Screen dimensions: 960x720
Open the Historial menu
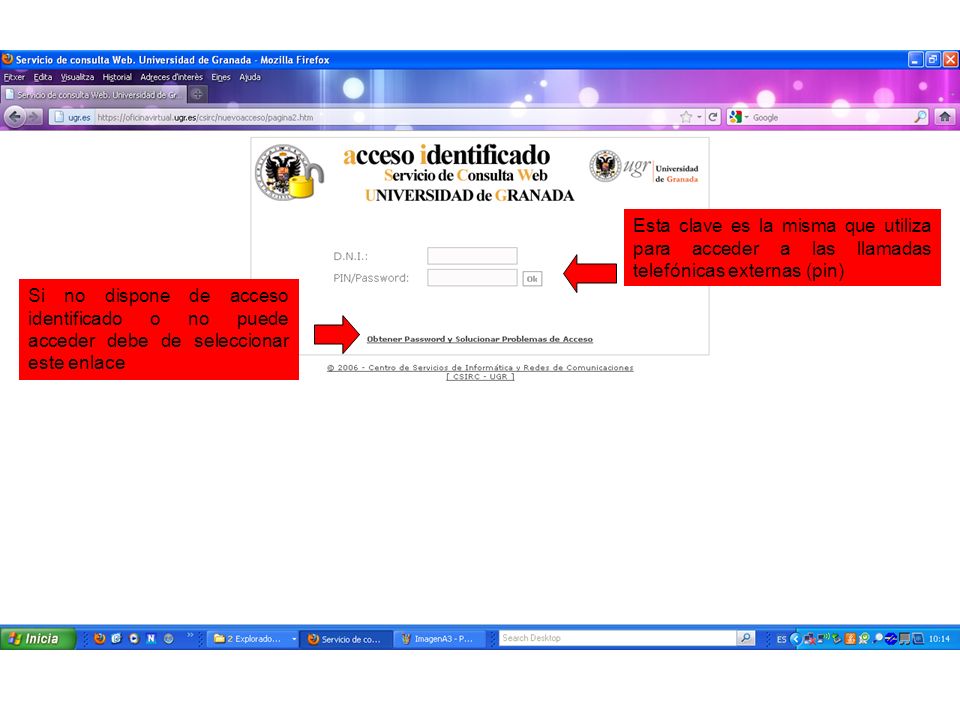point(117,77)
